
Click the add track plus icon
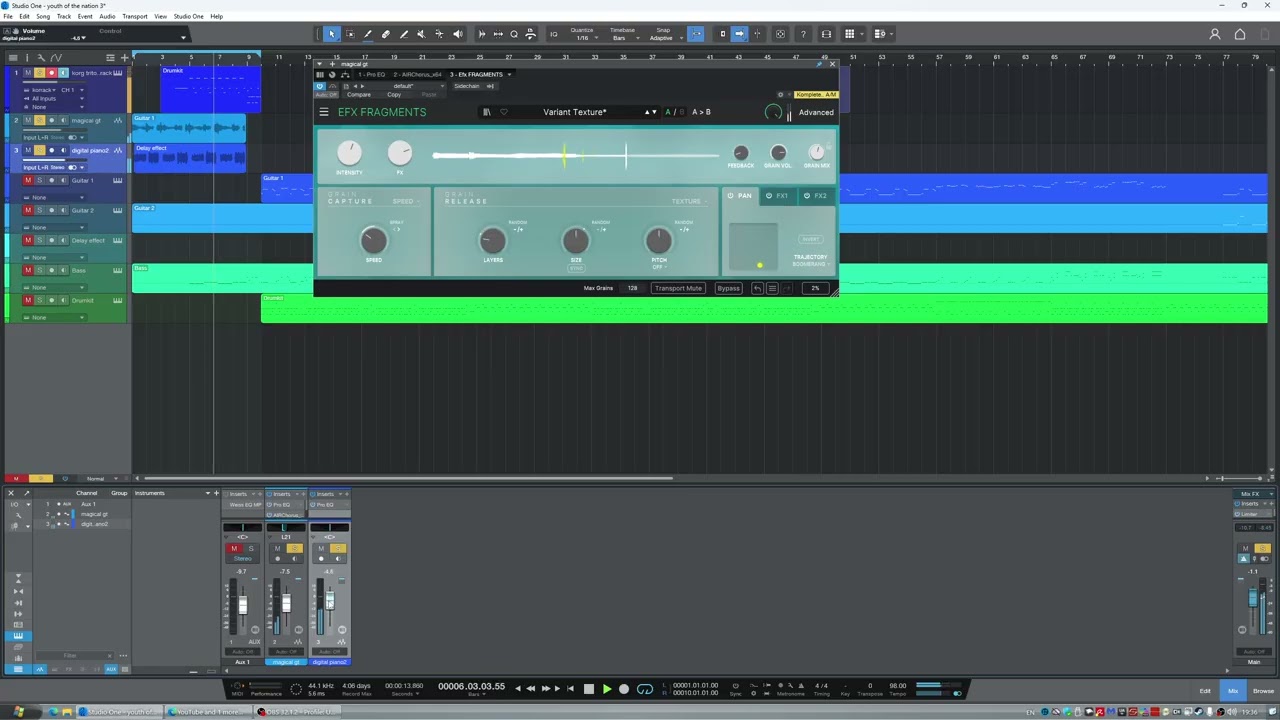point(125,57)
